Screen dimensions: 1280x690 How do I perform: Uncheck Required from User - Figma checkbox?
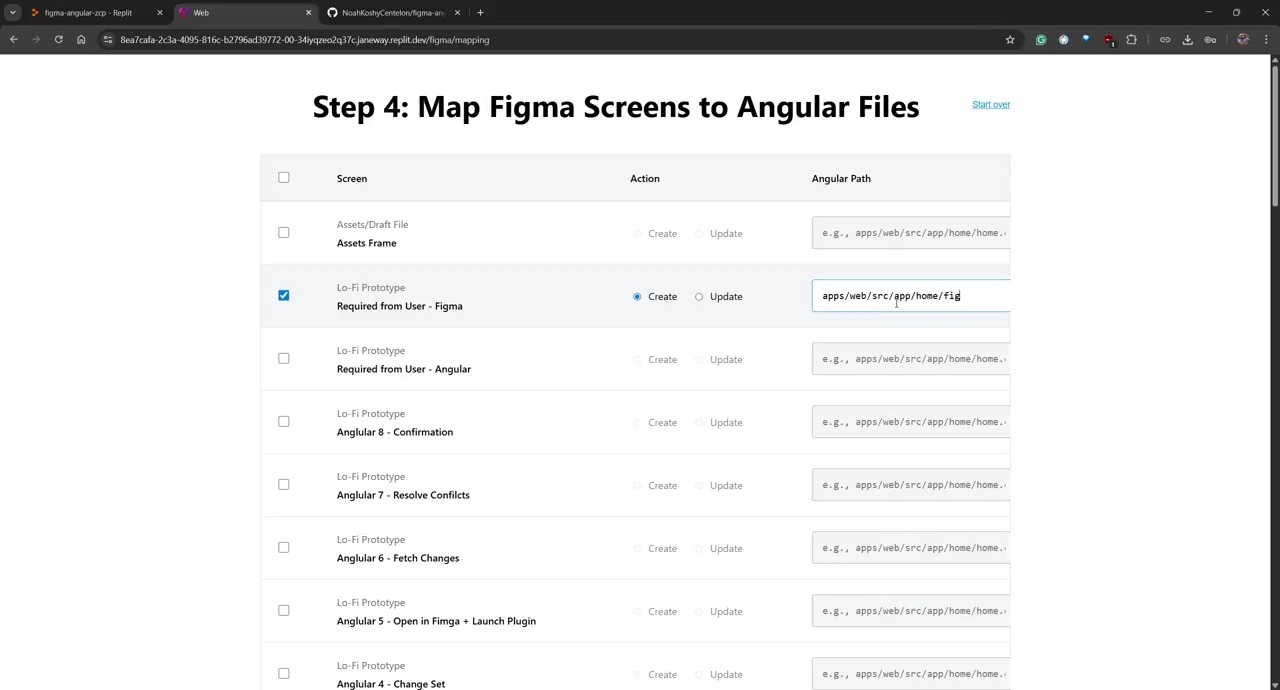click(284, 296)
